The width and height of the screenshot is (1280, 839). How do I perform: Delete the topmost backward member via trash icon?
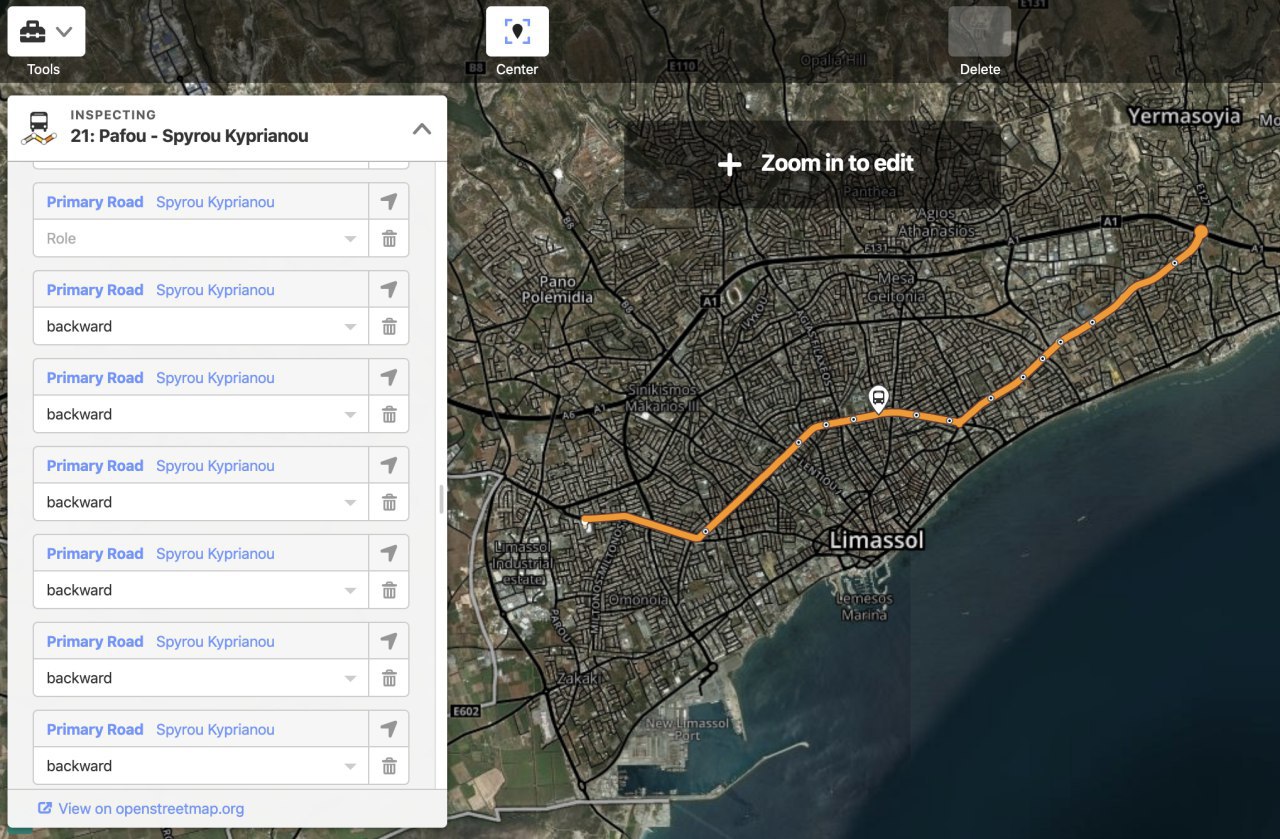pyautogui.click(x=389, y=327)
